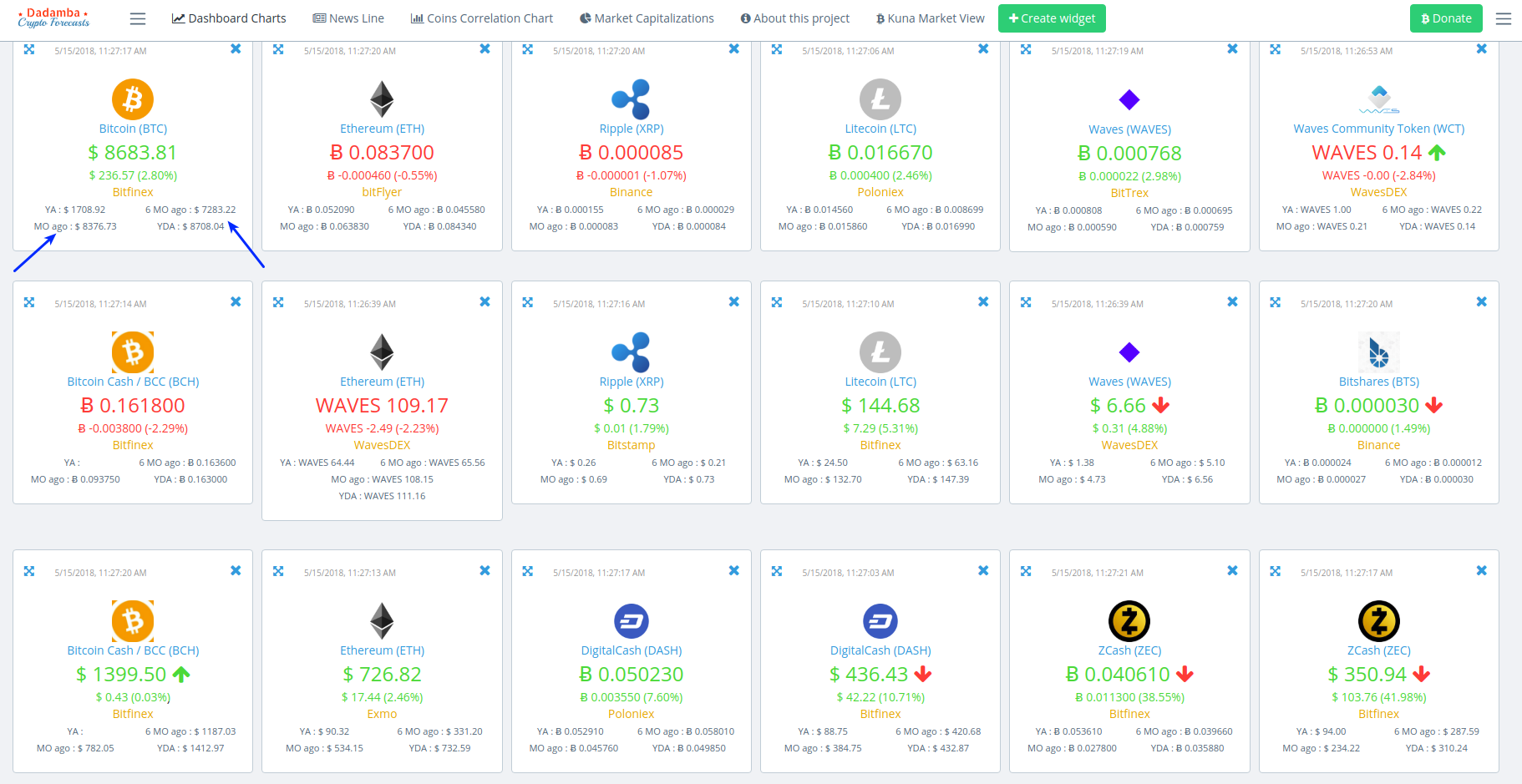Open Market Capitalizations
The width and height of the screenshot is (1522, 784).
[646, 18]
